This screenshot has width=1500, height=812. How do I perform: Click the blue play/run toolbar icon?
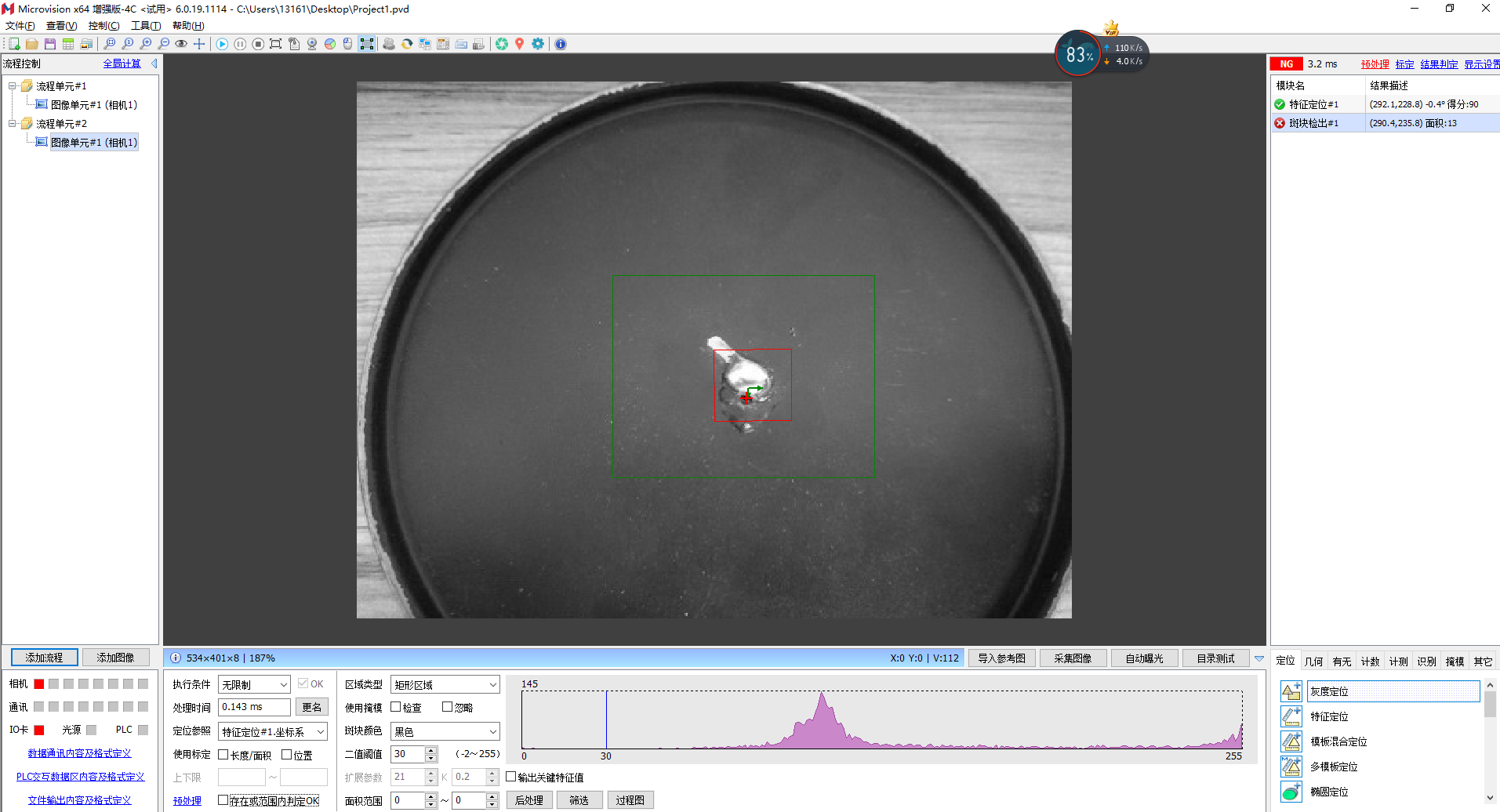pos(222,44)
